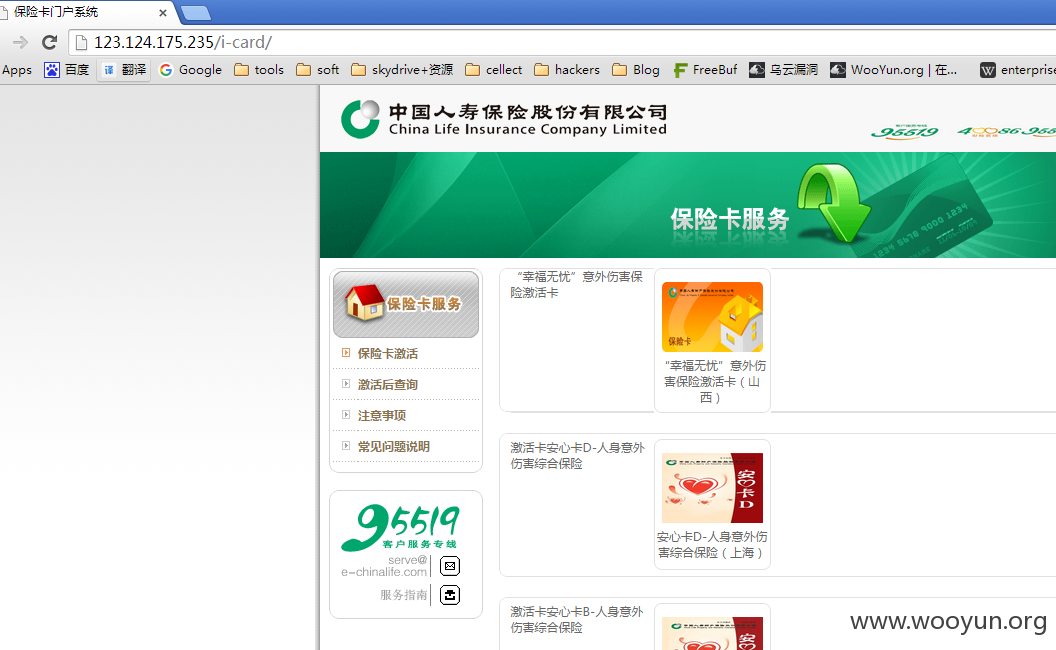
Task: Click the 幸福无忧 orange card thumbnail
Action: click(712, 317)
